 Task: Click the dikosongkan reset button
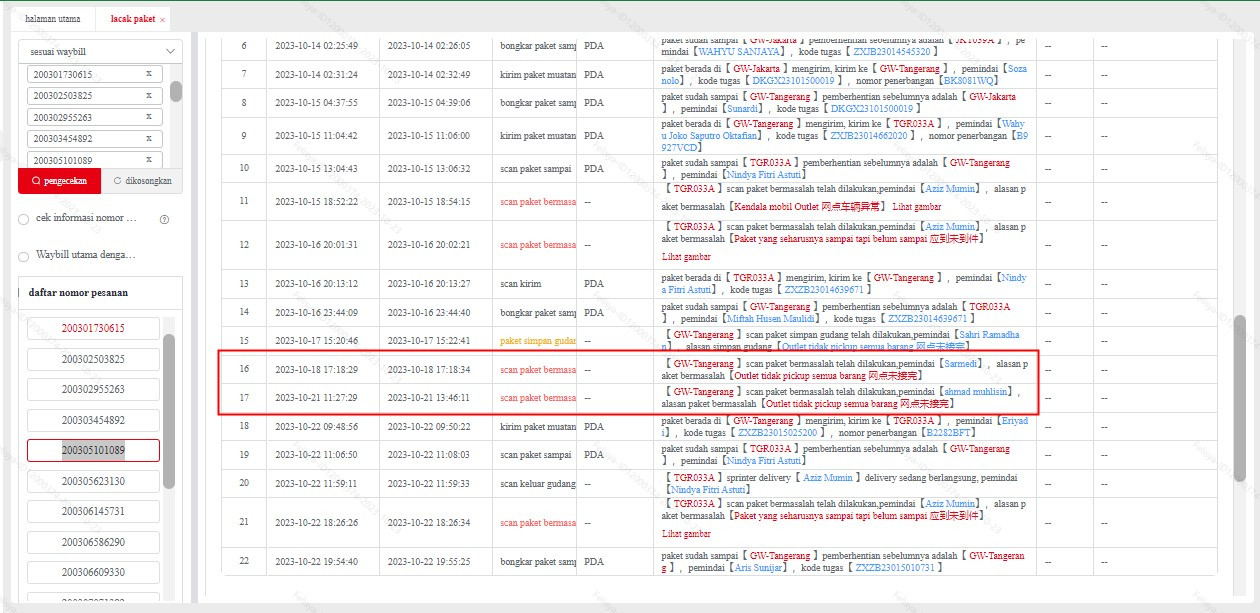pyautogui.click(x=143, y=181)
